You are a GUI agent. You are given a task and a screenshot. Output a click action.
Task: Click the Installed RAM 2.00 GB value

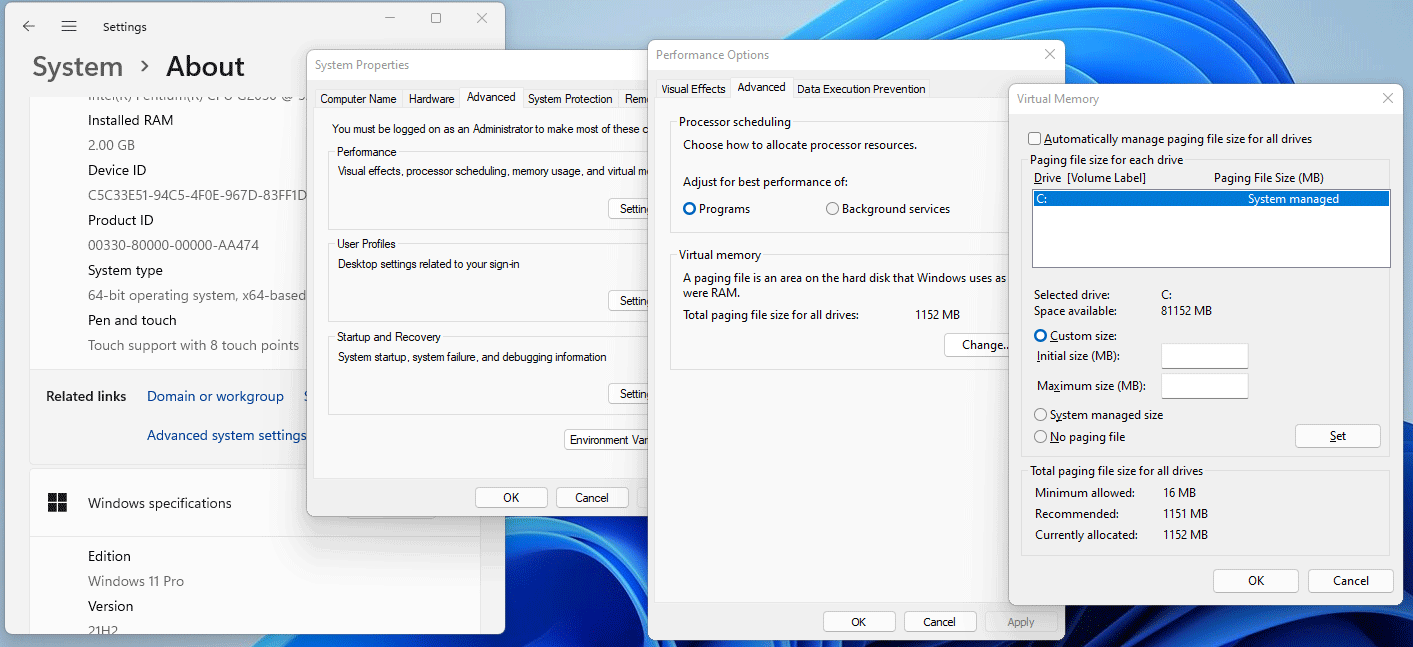click(111, 145)
